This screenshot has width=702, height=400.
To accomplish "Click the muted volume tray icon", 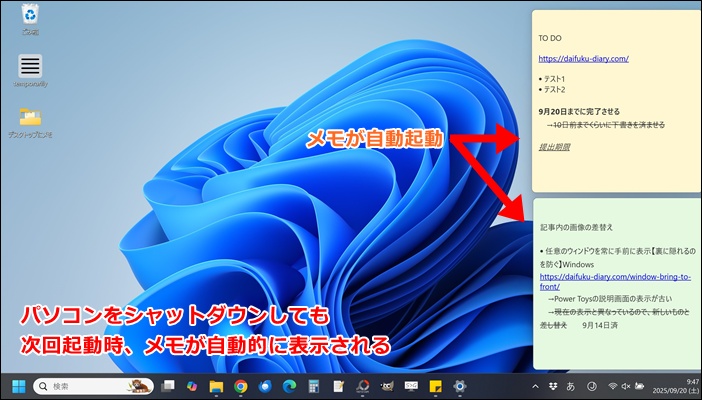I will point(626,386).
